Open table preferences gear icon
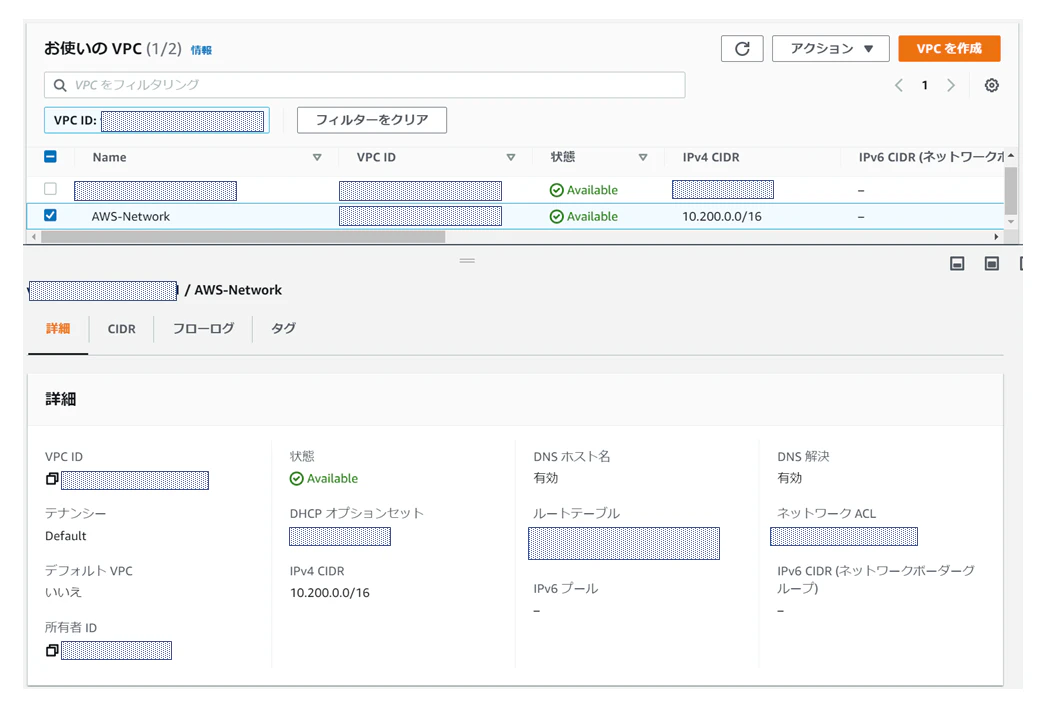1045x711 pixels. pyautogui.click(x=992, y=85)
